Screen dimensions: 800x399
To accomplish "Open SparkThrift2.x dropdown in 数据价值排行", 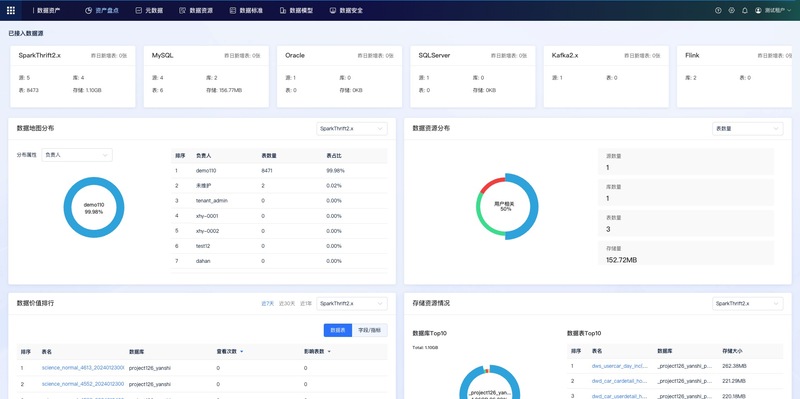I will 352,304.
